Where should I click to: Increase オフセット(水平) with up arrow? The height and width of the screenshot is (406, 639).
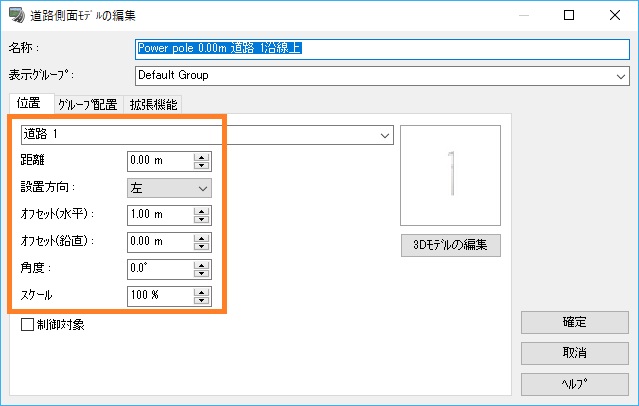click(x=201, y=211)
